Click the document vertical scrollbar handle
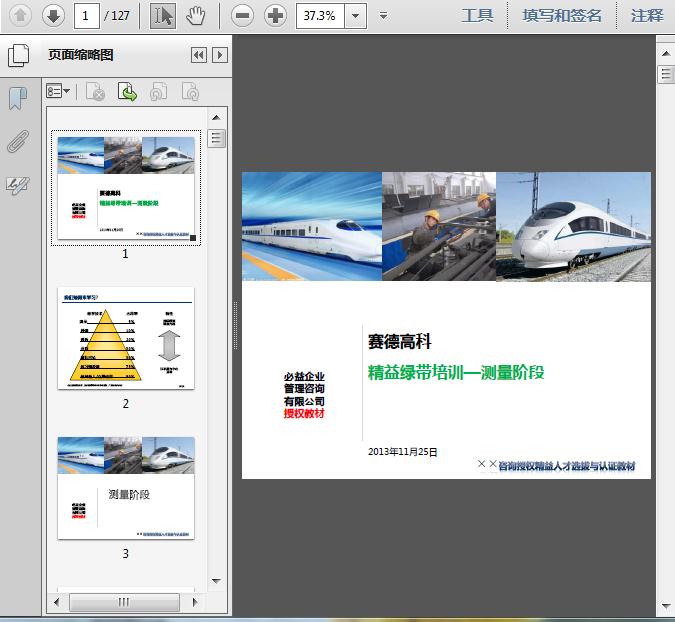 pos(666,74)
